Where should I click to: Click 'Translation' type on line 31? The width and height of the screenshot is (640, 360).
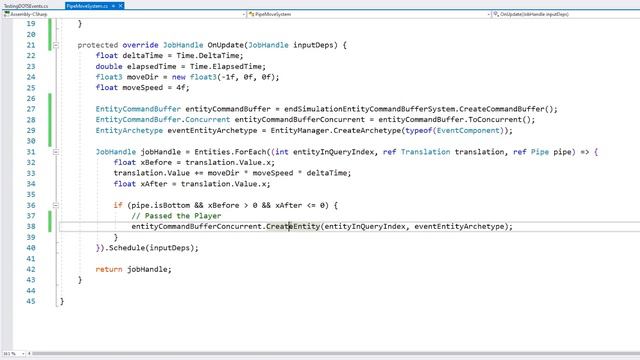pos(425,152)
